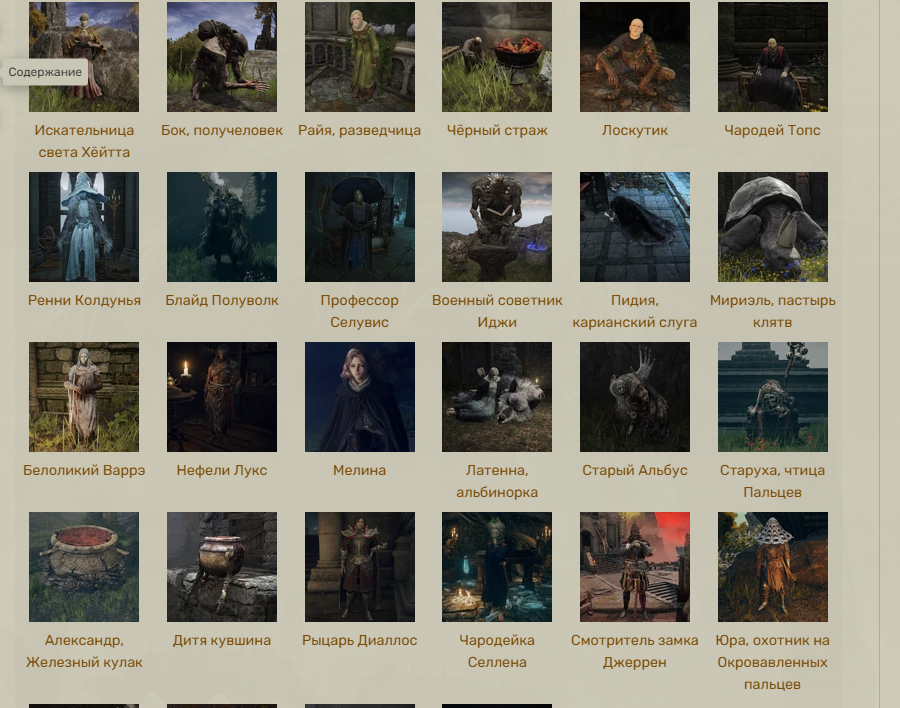The image size is (900, 708).
Task: Open the Латенна, альбинорка link
Action: pyautogui.click(x=496, y=481)
